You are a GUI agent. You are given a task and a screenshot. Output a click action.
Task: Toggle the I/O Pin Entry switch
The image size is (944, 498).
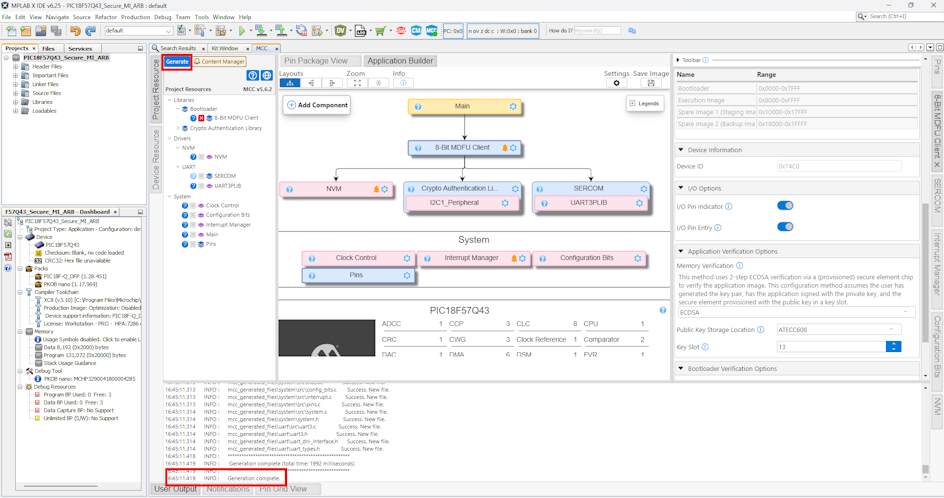[x=785, y=227]
